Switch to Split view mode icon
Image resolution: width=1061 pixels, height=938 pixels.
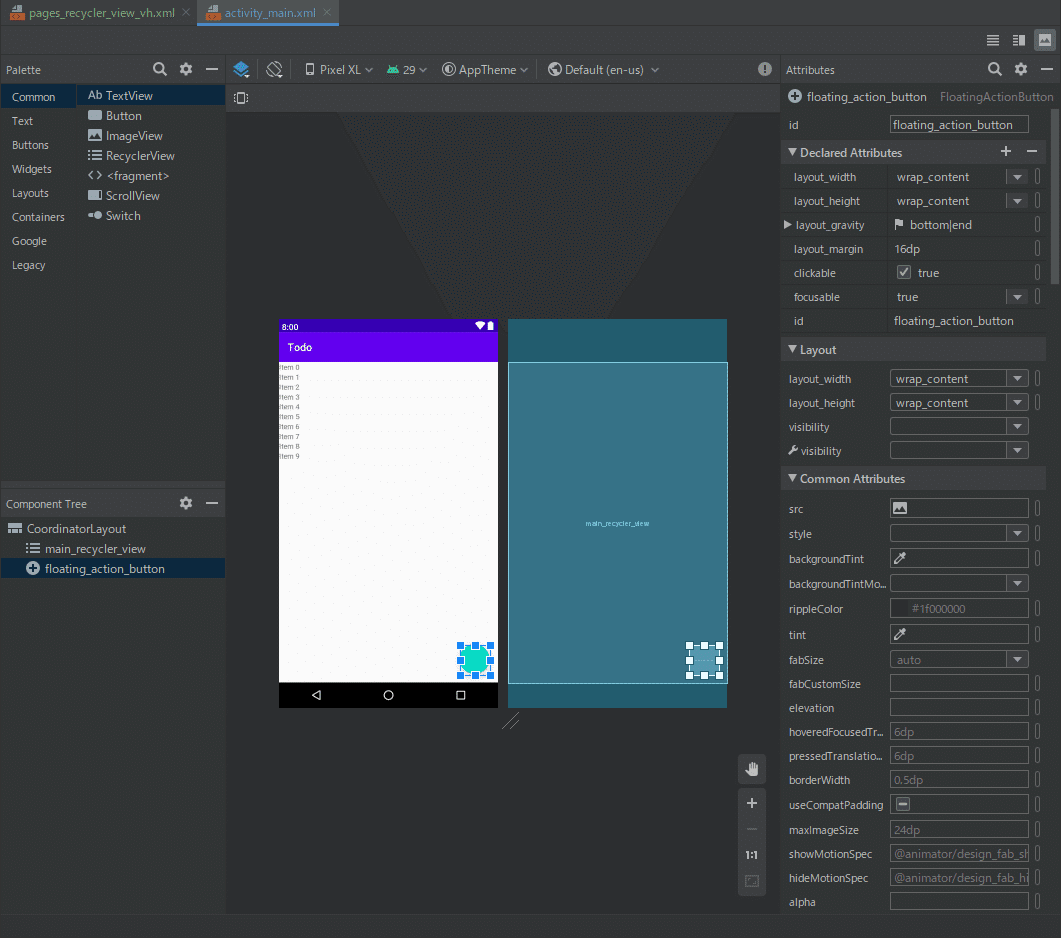(x=1019, y=41)
